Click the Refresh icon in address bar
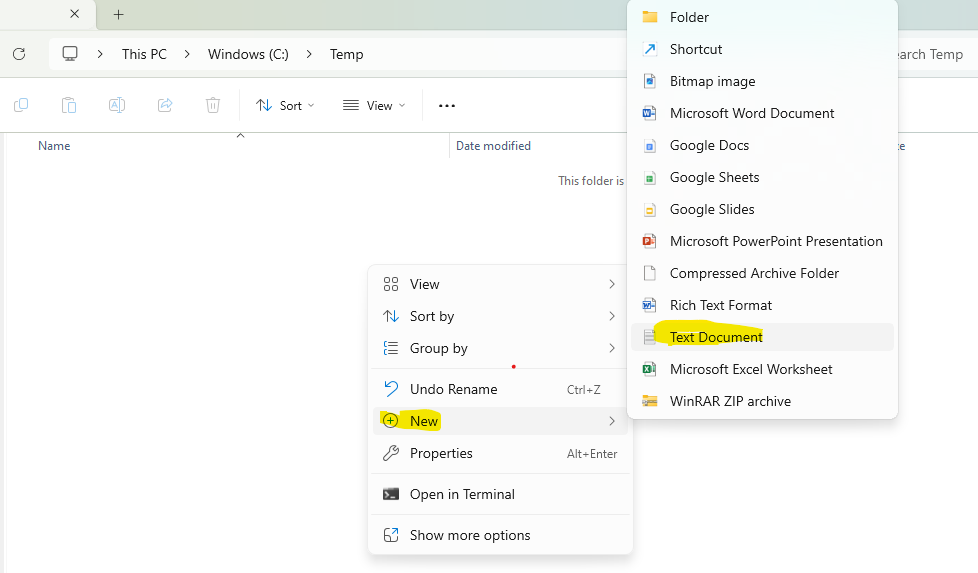This screenshot has height=573, width=978. tap(19, 54)
